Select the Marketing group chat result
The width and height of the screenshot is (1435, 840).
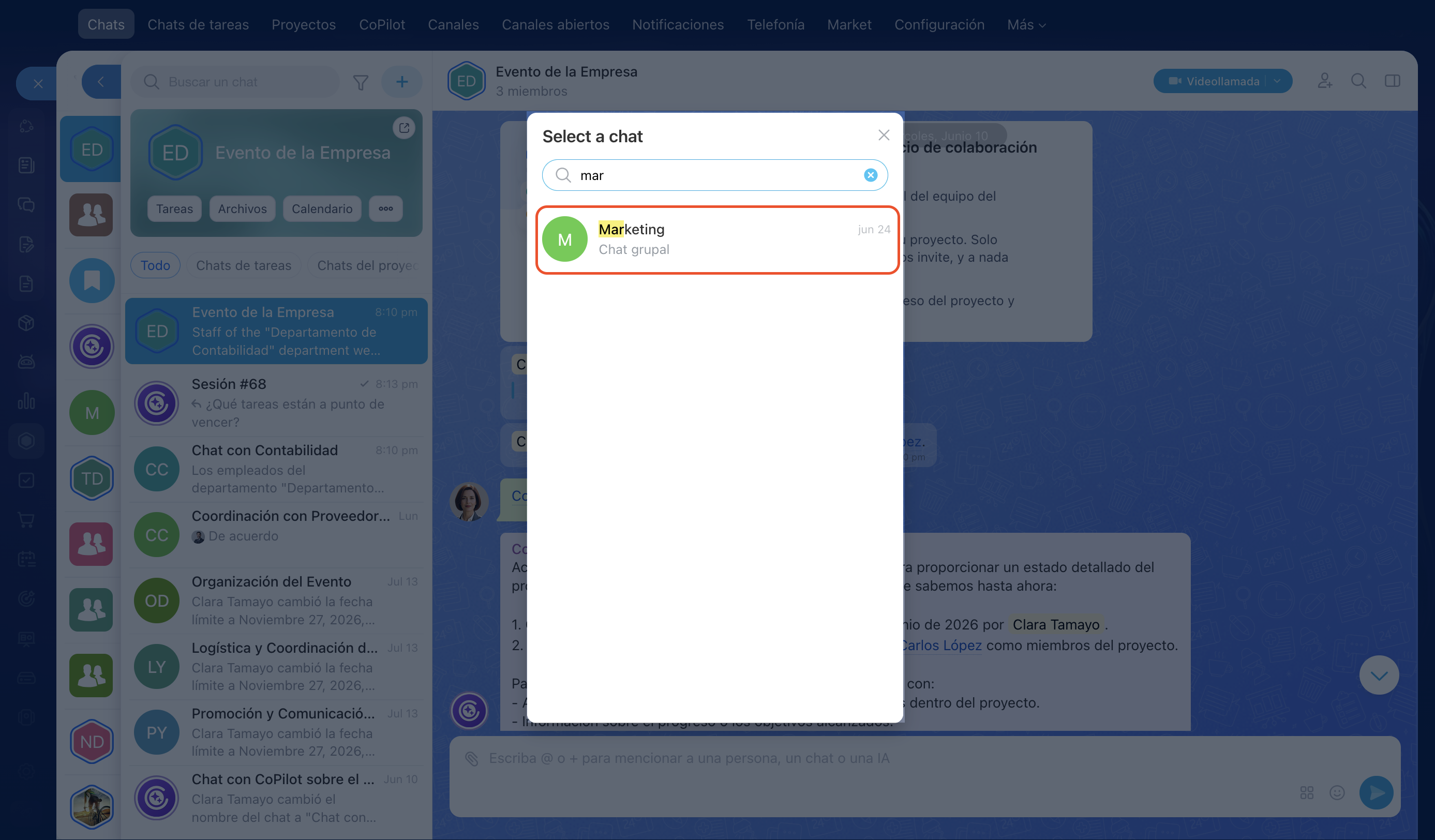point(717,240)
